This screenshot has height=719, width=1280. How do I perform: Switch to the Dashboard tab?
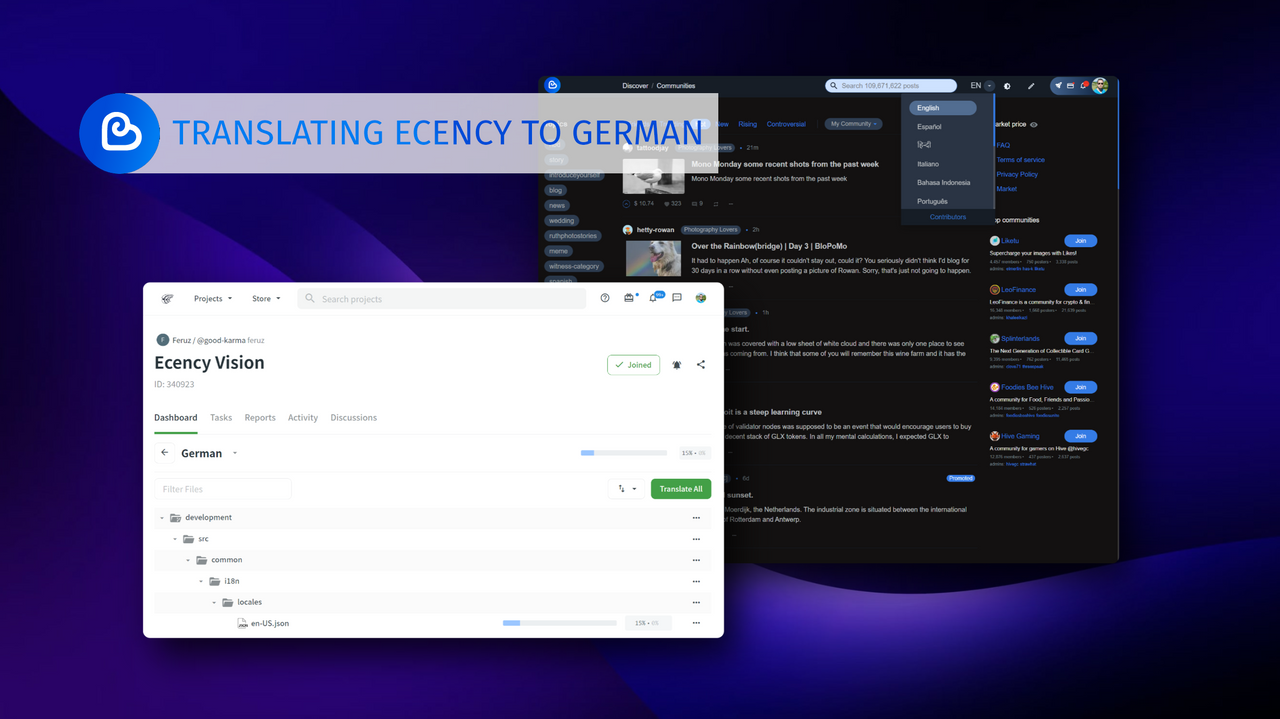[175, 418]
